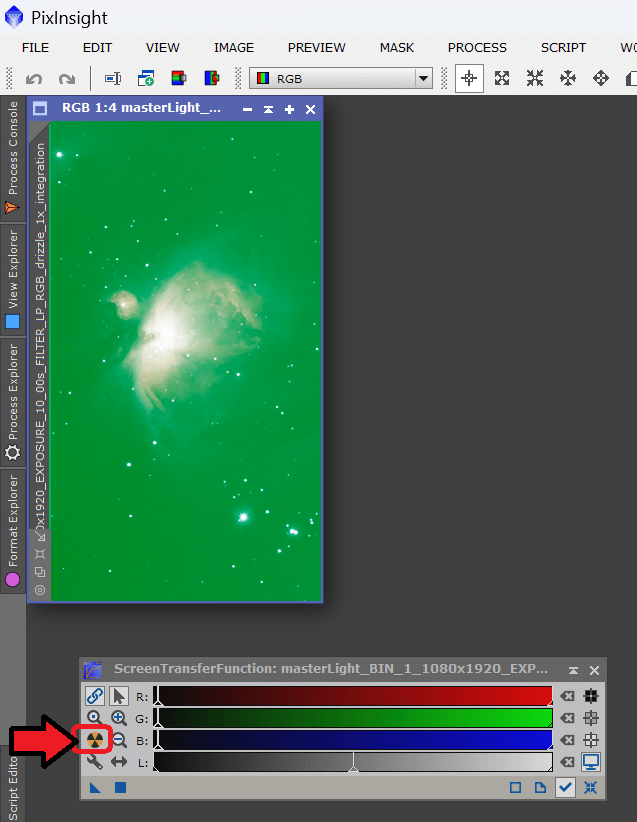This screenshot has height=822, width=637.
Task: Click the toolbar icon right of Redo
Action: [x=113, y=79]
